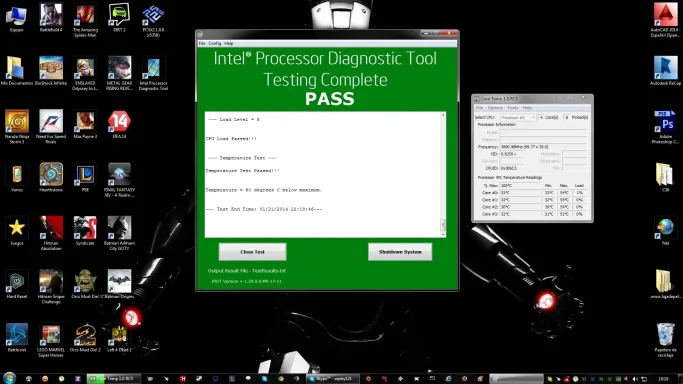Open the Juegos star folder

[x=17, y=229]
